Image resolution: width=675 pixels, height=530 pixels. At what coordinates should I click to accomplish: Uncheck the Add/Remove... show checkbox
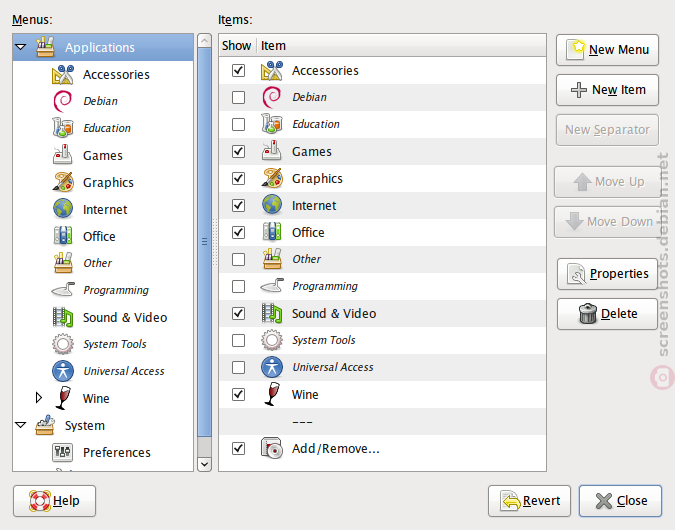(x=238, y=448)
